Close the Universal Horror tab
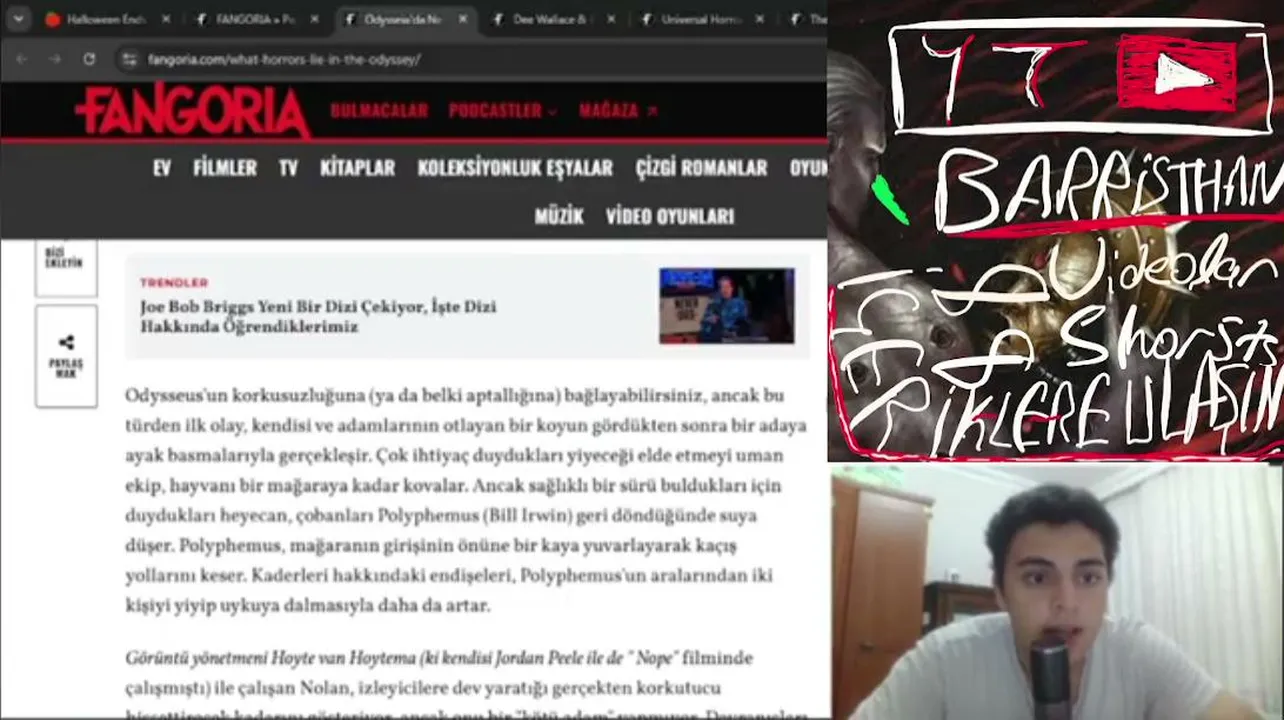The image size is (1284, 720). pyautogui.click(x=760, y=19)
